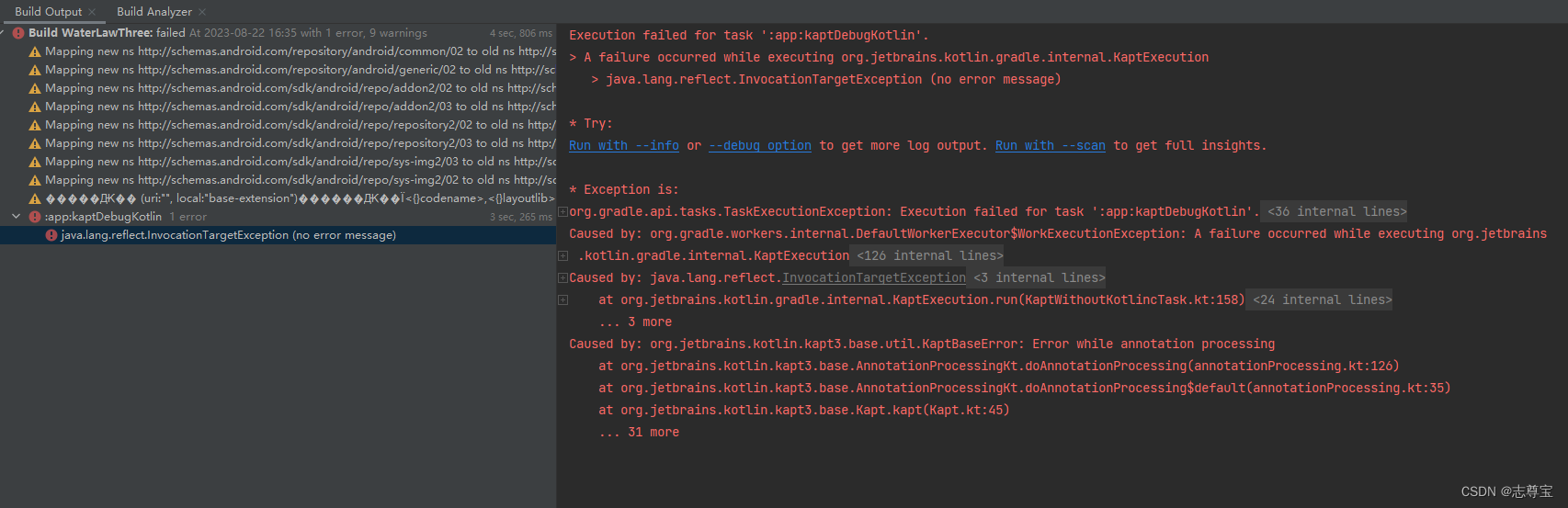Select warning row for repo/sys-img2/03
This screenshot has width=1568, height=508.
click(x=278, y=162)
